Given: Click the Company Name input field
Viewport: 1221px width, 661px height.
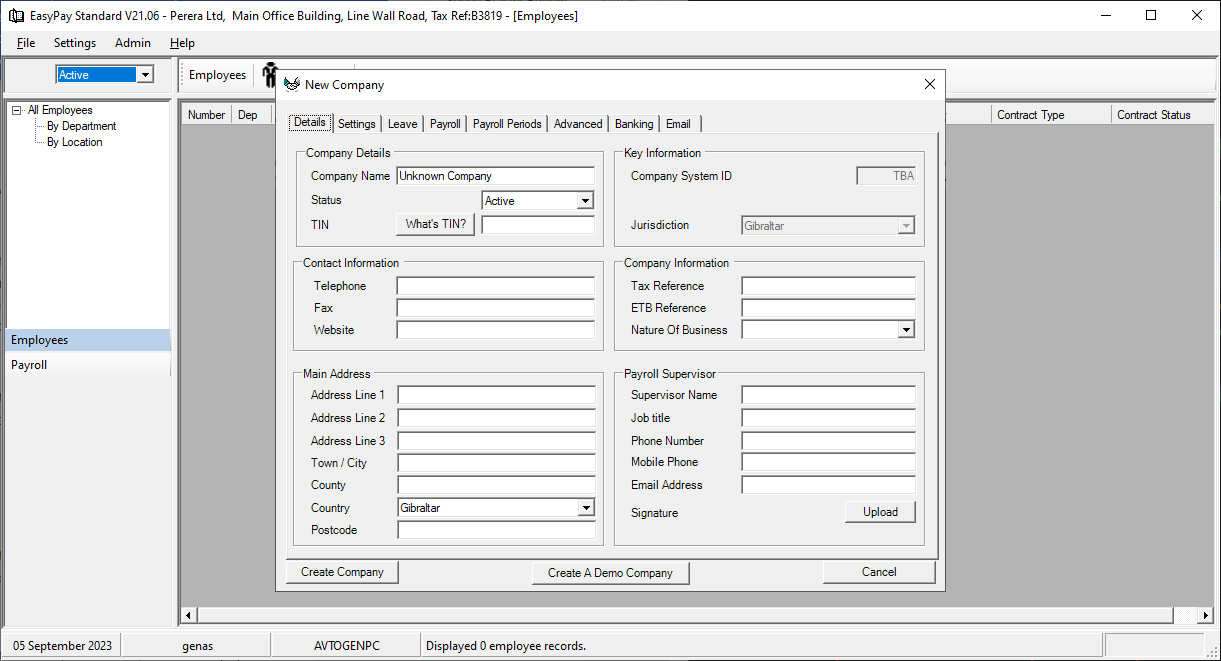Looking at the screenshot, I should [495, 176].
